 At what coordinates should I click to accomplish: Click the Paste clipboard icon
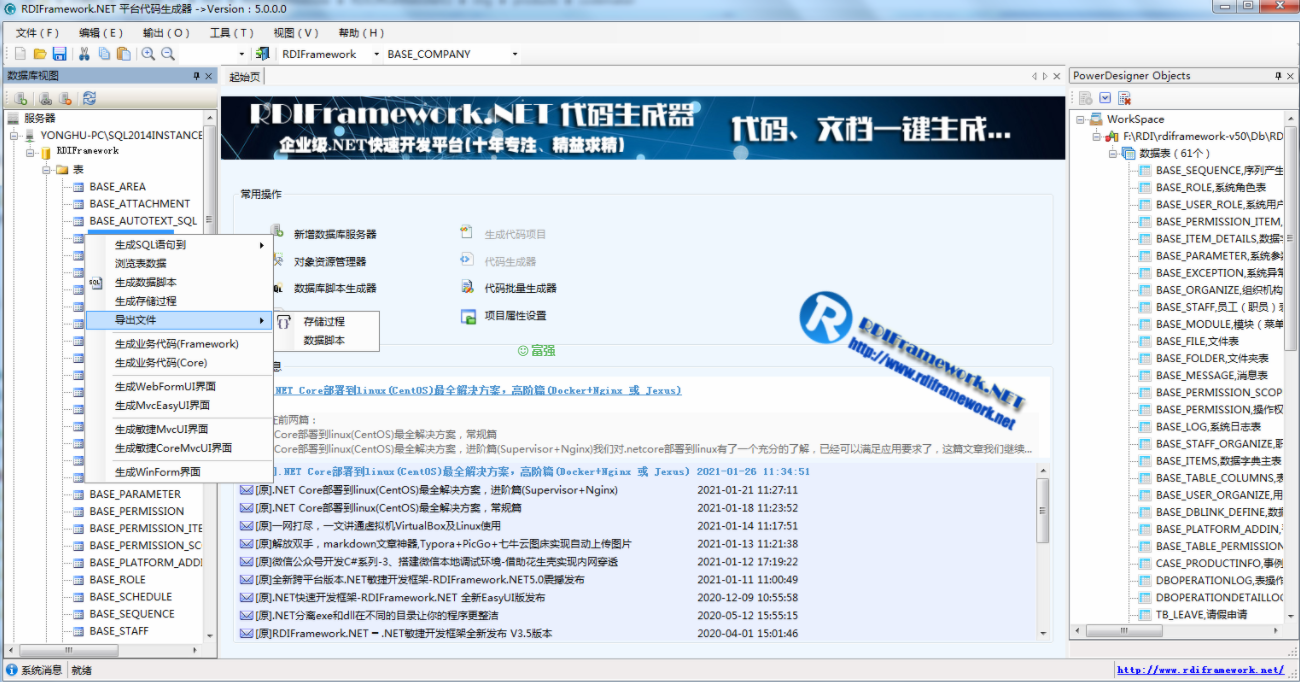point(123,54)
